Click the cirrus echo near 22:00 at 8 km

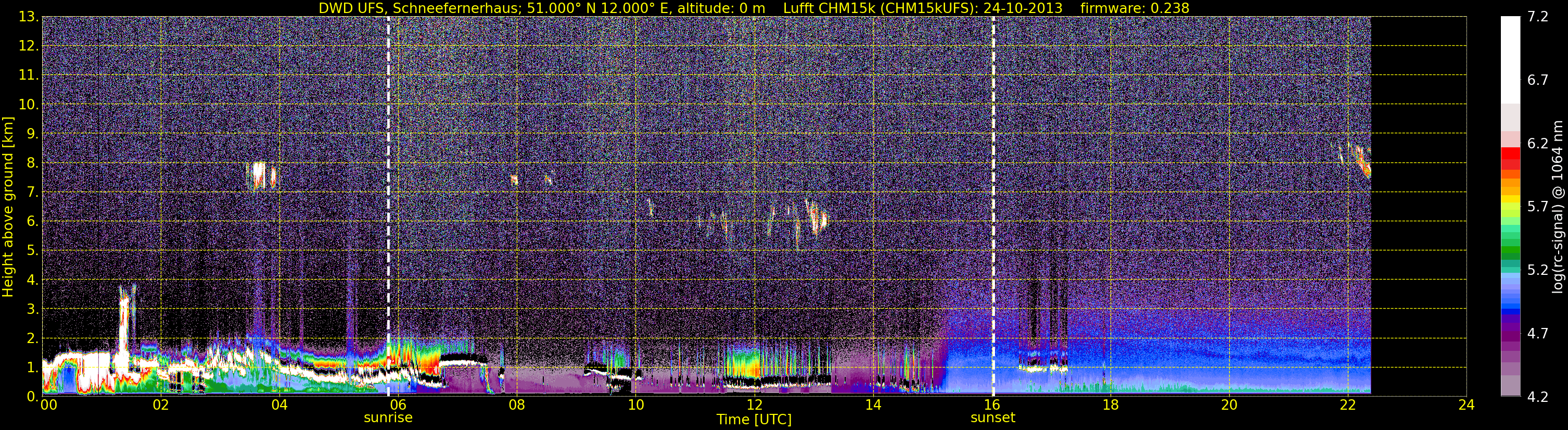coord(1359,161)
